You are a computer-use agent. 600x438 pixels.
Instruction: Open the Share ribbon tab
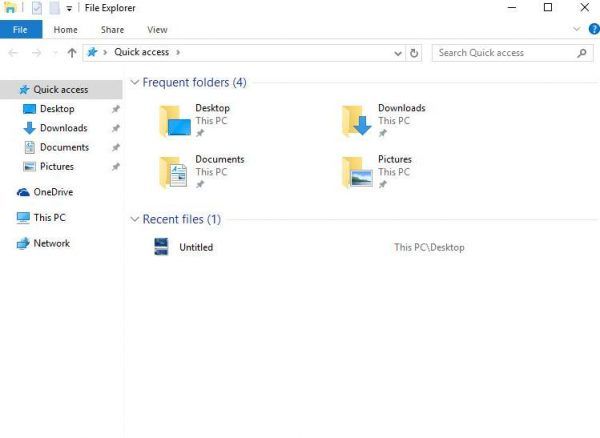[x=112, y=30]
